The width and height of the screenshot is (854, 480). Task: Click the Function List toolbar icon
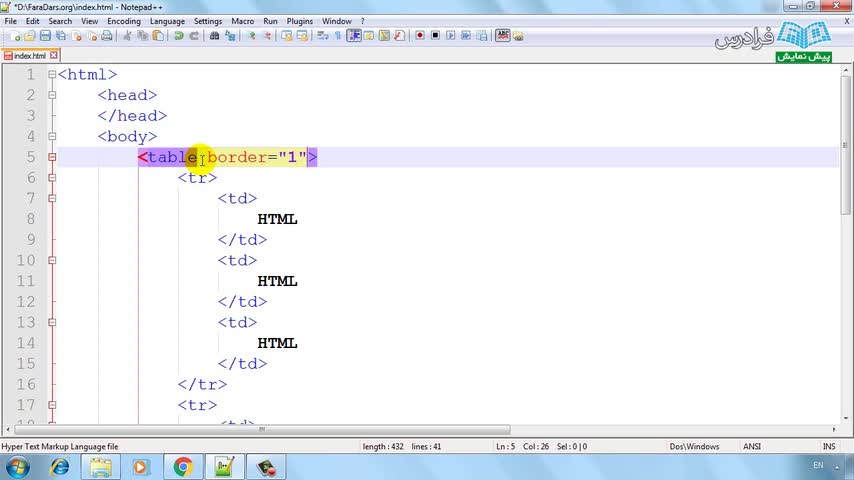[x=400, y=36]
